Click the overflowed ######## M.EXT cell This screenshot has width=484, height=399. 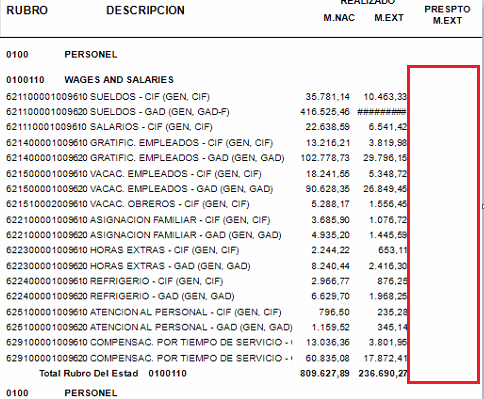point(382,112)
